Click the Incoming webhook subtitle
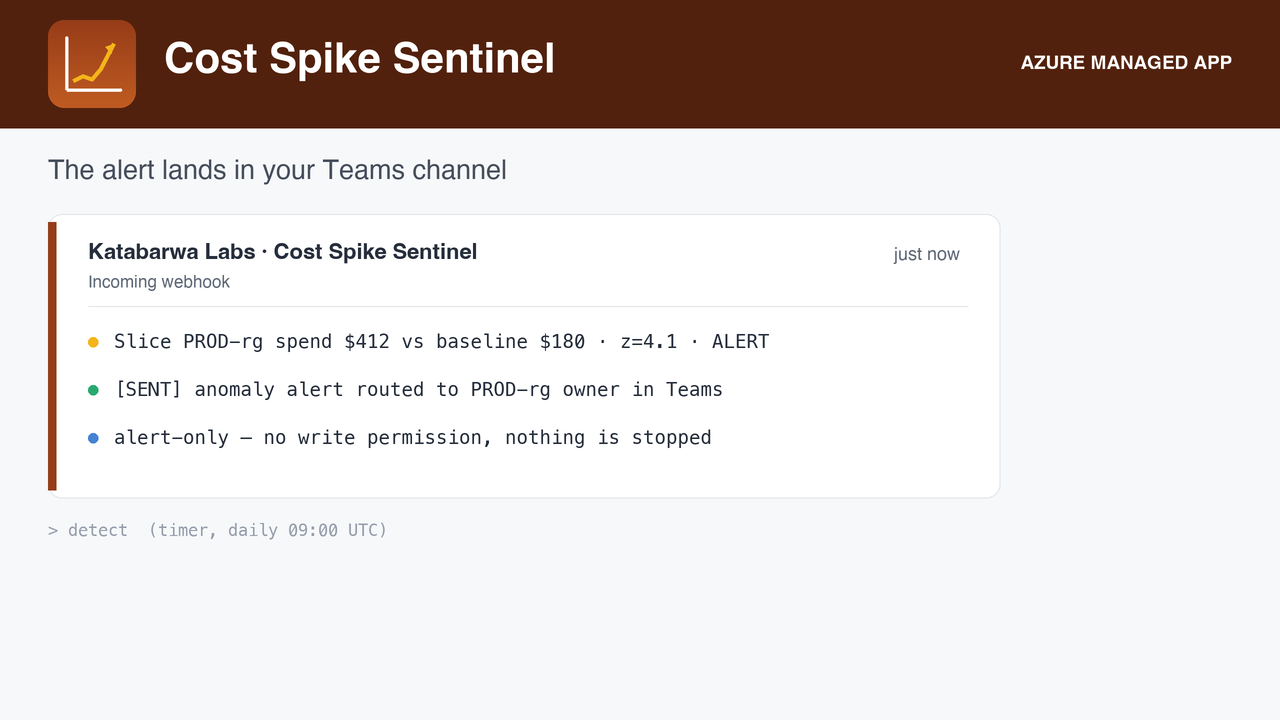 pyautogui.click(x=159, y=282)
